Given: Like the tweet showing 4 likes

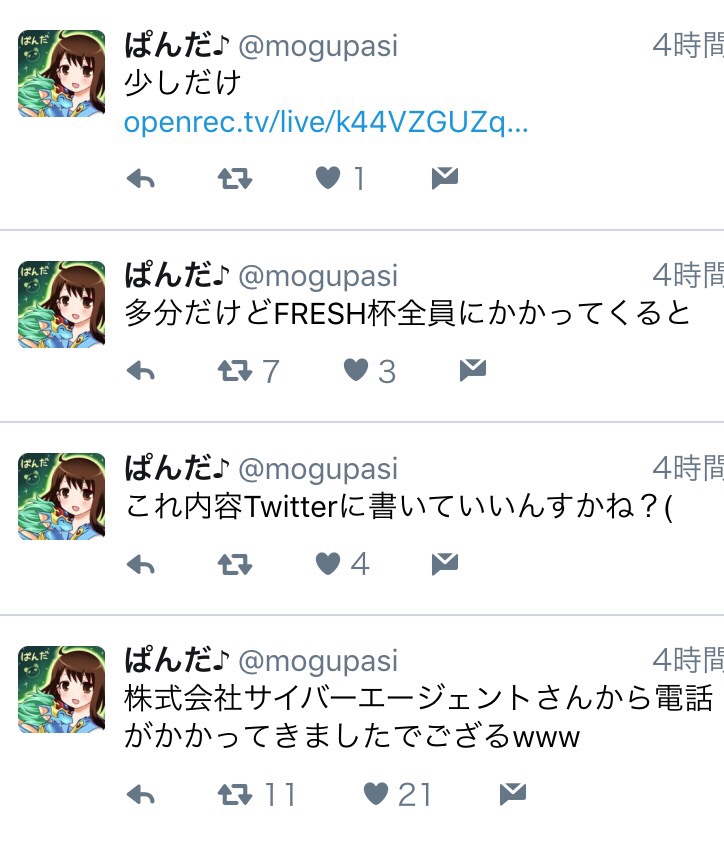Looking at the screenshot, I should tap(328, 563).
